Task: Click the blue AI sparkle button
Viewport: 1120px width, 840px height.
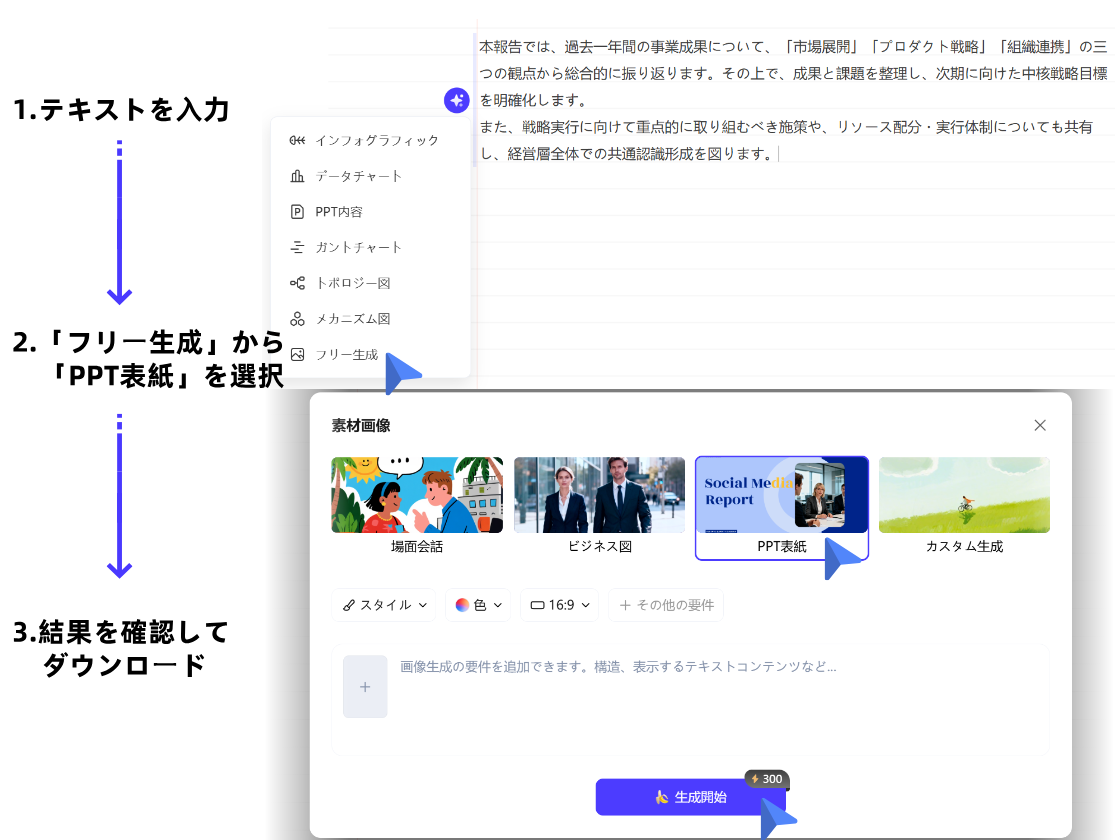Action: point(457,100)
